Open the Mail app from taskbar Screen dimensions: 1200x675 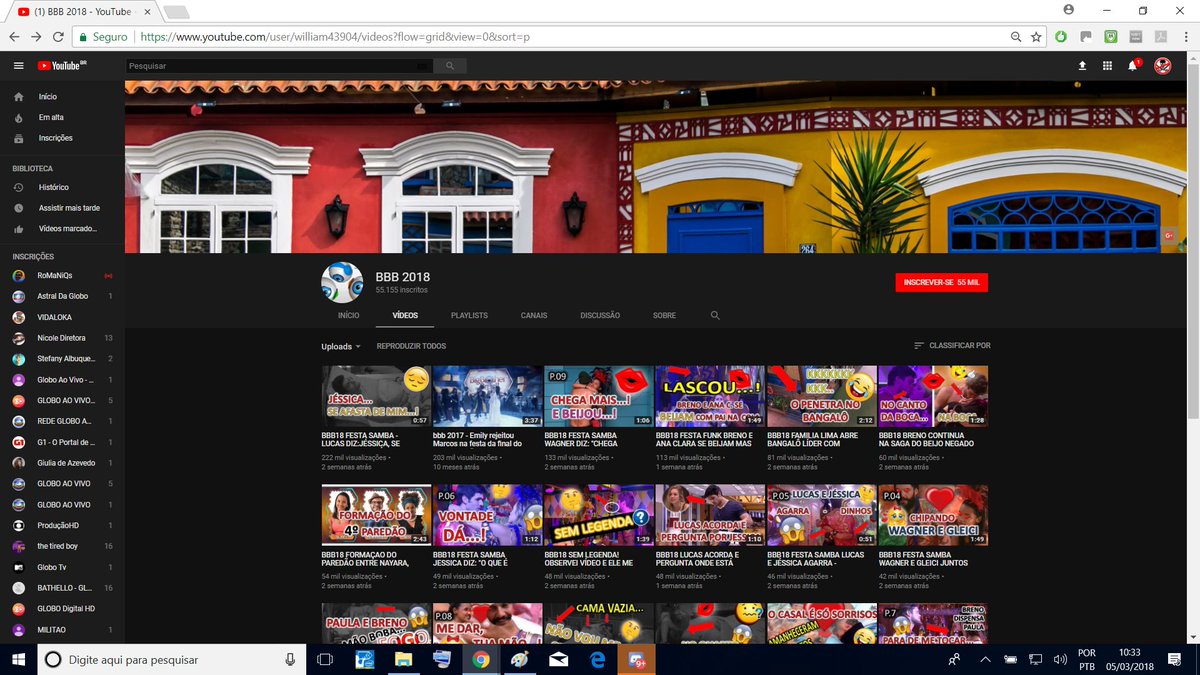558,659
